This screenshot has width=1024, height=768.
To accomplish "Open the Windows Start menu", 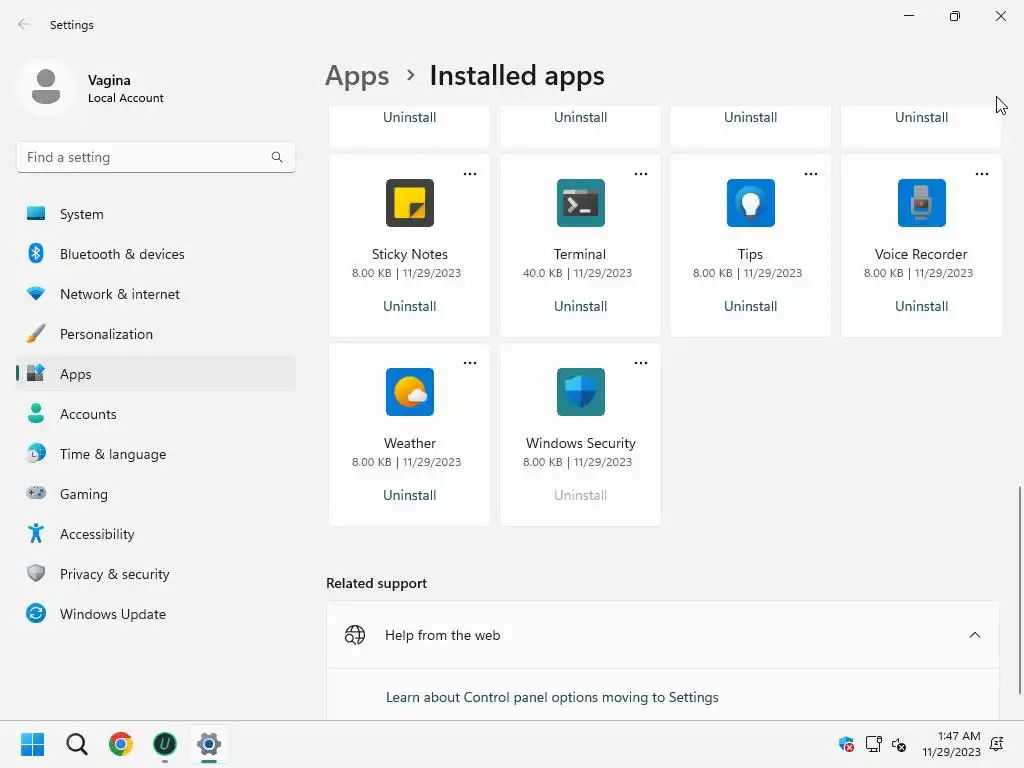I will tap(32, 744).
